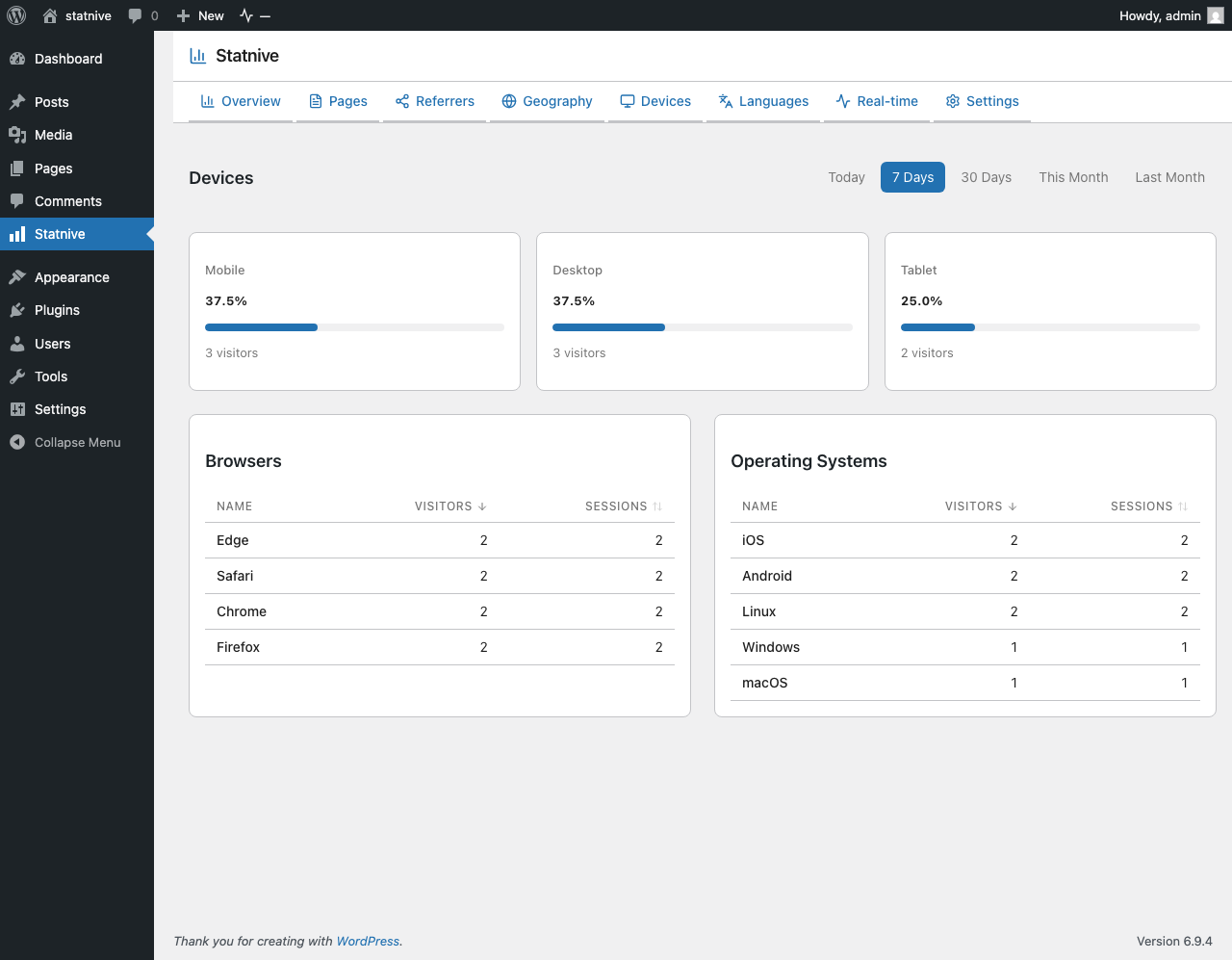Click the WordPress logo in the admin bar
This screenshot has height=960, width=1232.
click(15, 15)
